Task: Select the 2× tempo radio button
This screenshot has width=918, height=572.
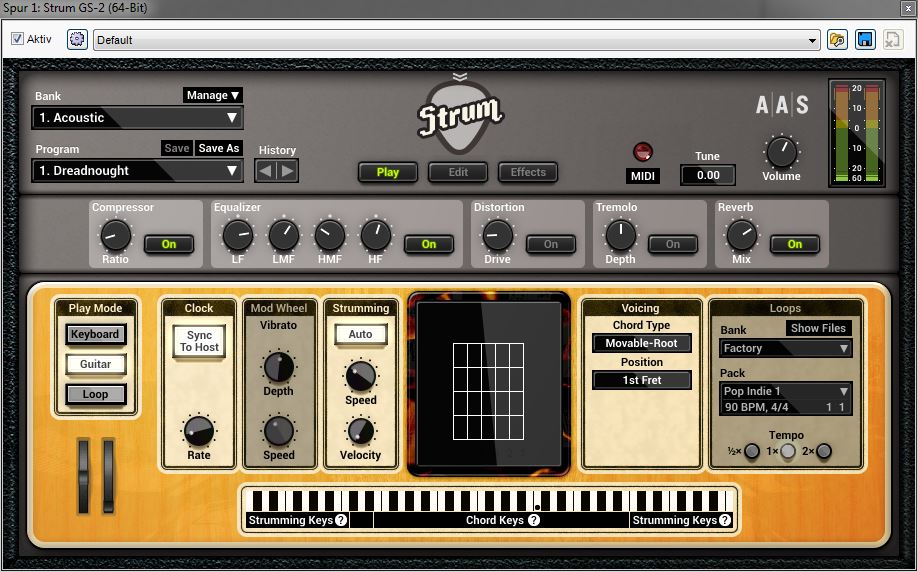Action: (x=824, y=451)
